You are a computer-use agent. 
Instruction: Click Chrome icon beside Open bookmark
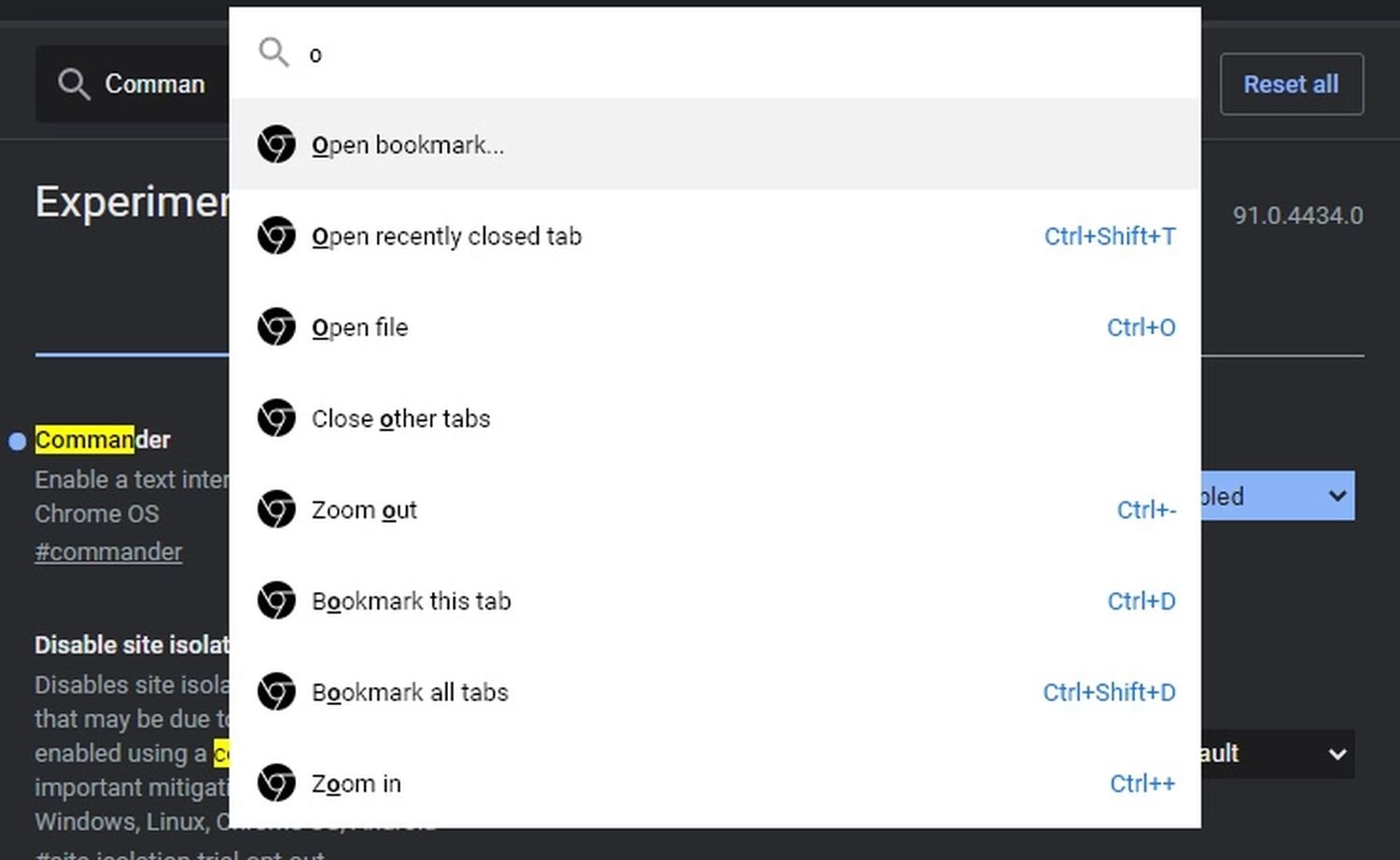tap(276, 145)
